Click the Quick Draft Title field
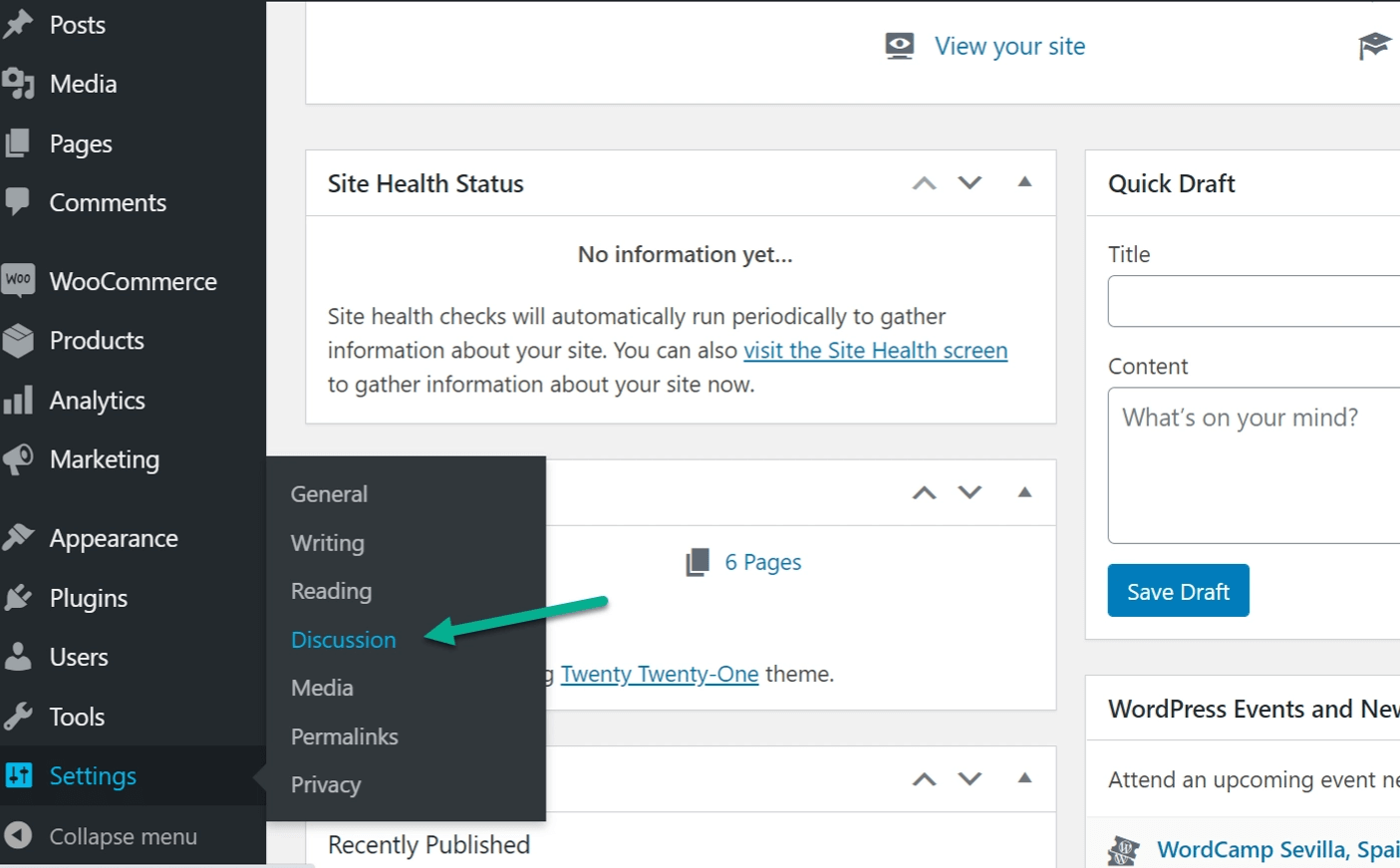The height and width of the screenshot is (868, 1400). 1254,301
